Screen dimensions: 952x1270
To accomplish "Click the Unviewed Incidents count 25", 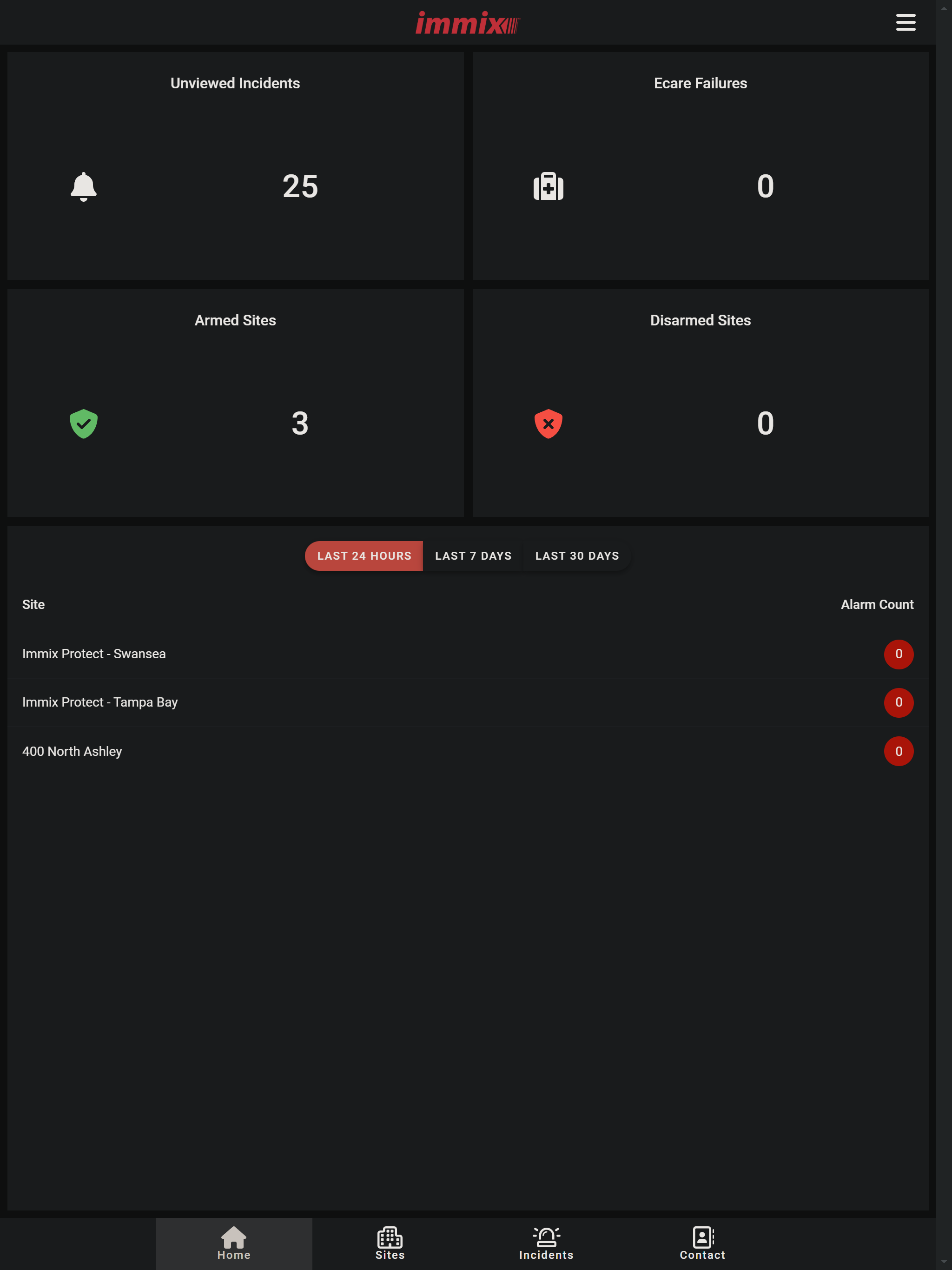I will click(300, 186).
